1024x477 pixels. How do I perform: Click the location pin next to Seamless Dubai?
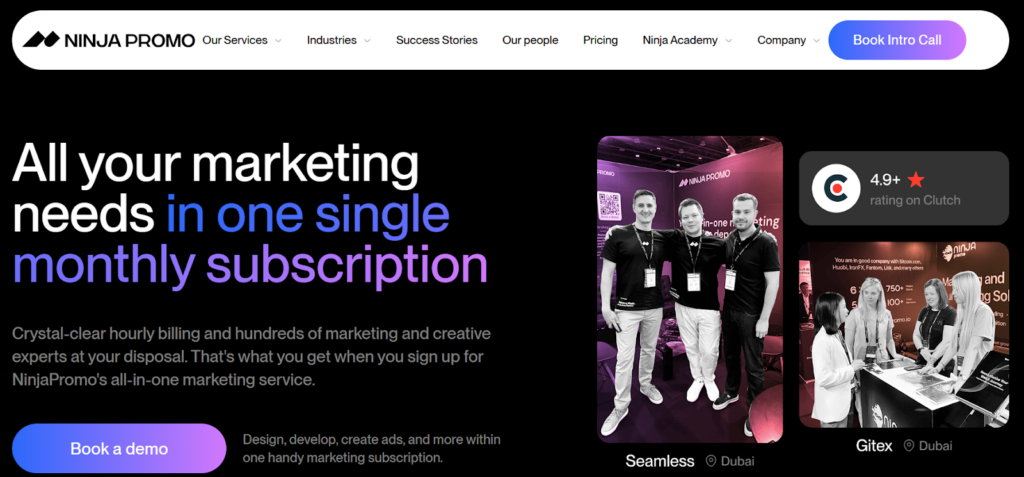click(x=711, y=461)
